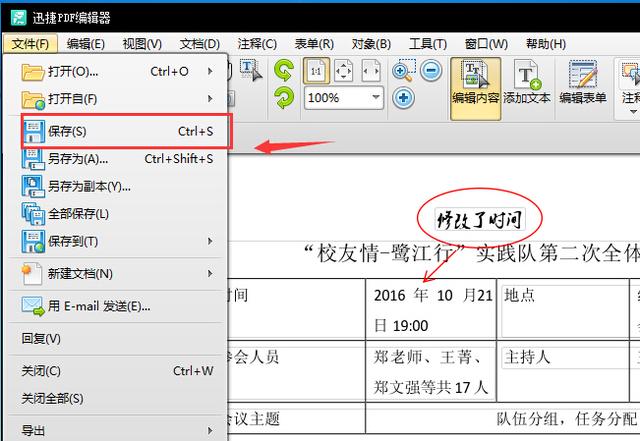
Task: Set actual size with the 1:1 icon
Action: 316,71
